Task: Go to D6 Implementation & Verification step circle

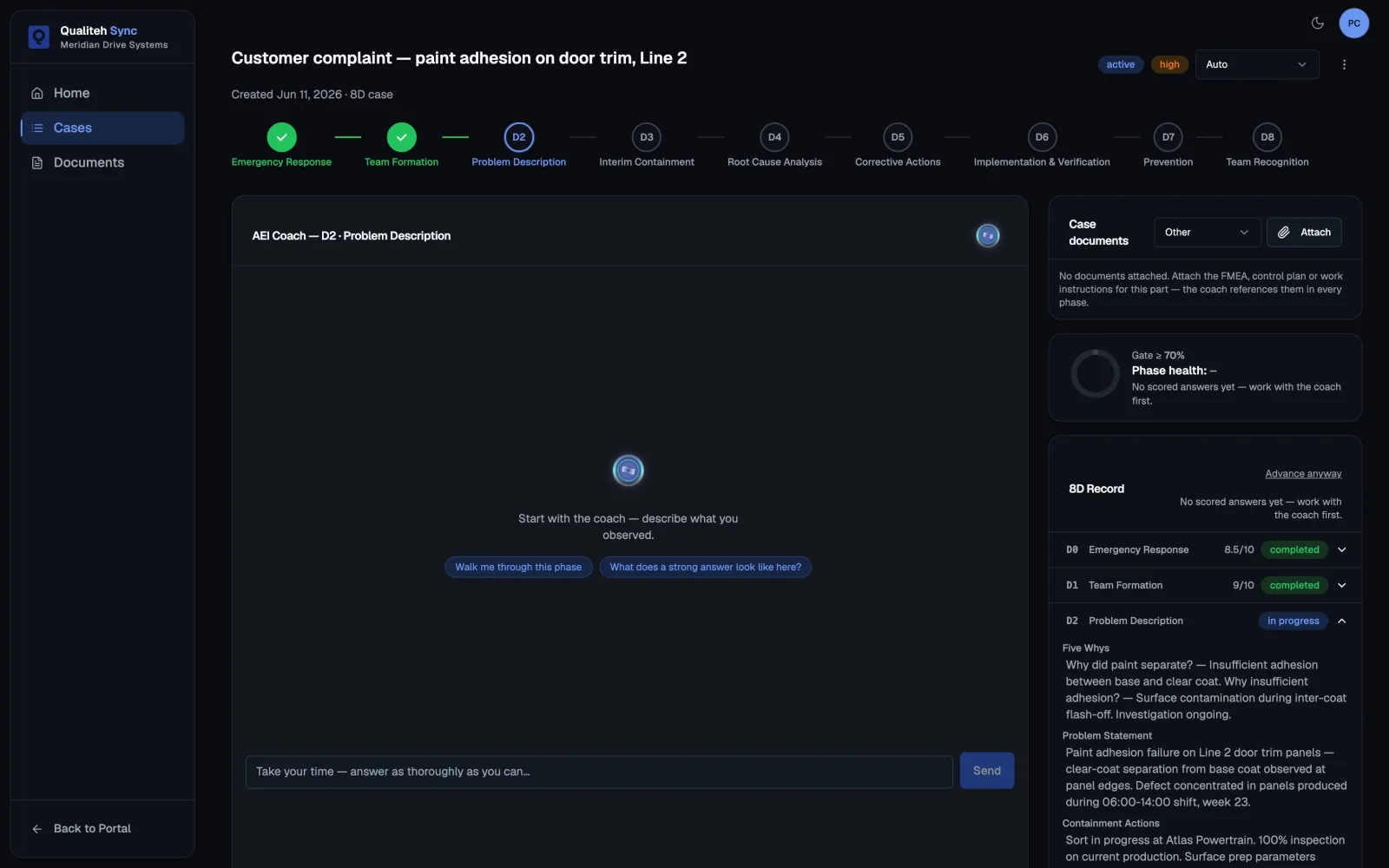Action: (x=1042, y=137)
